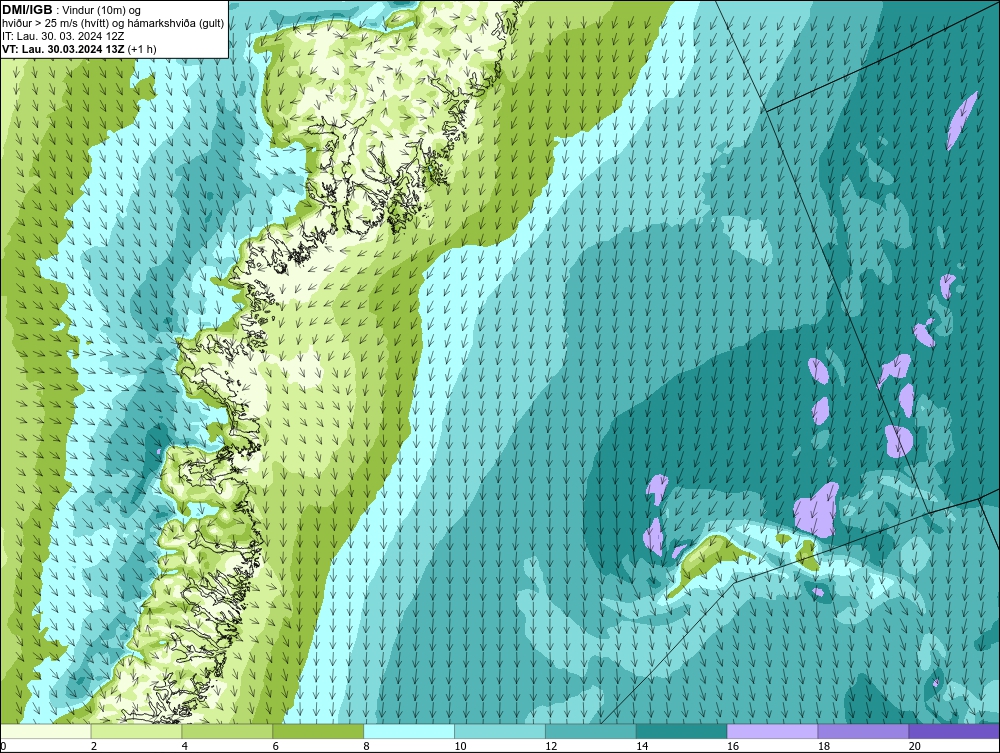1000x753 pixels.
Task: Click the legend value label 20
Action: [x=915, y=746]
